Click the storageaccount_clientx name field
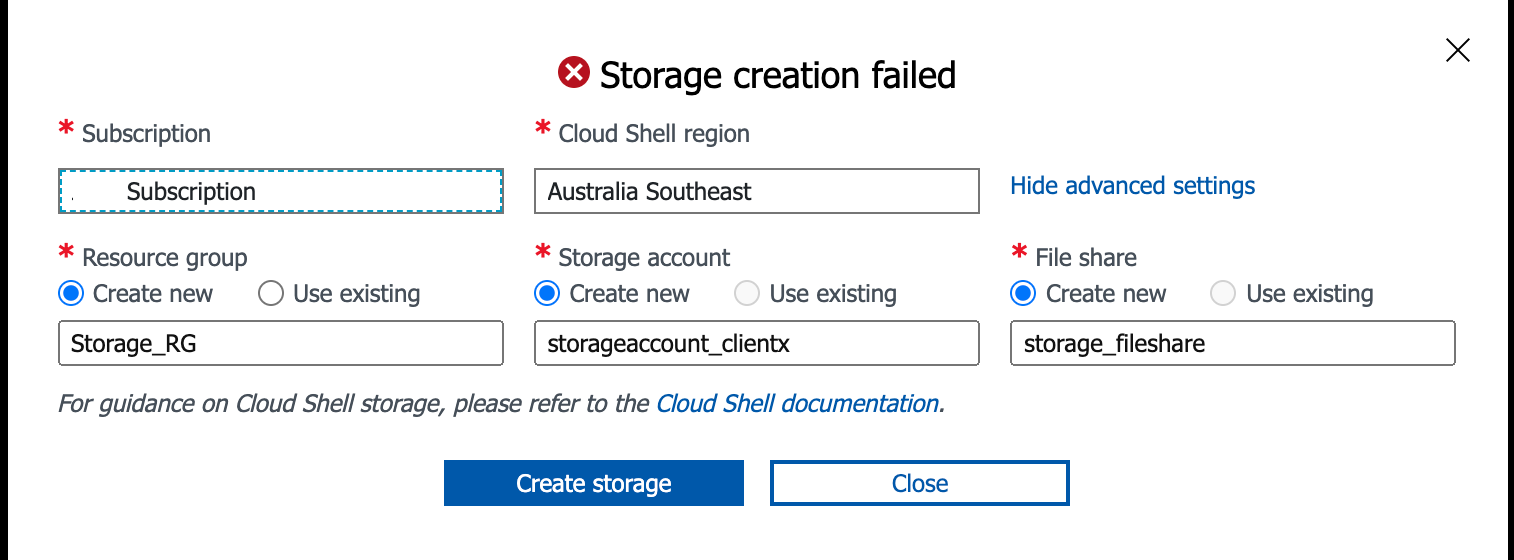This screenshot has height=560, width=1514. (757, 343)
